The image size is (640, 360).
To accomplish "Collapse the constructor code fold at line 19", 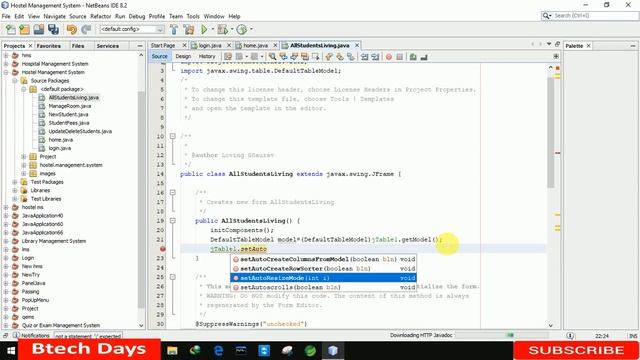I will click(173, 220).
